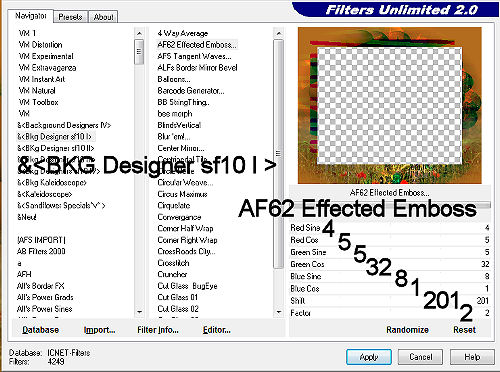Open the About tab

[x=103, y=17]
